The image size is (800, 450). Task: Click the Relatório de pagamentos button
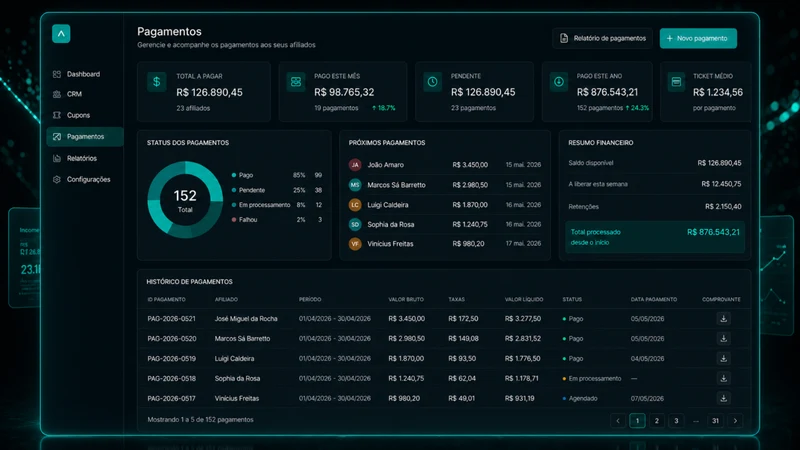(x=603, y=38)
